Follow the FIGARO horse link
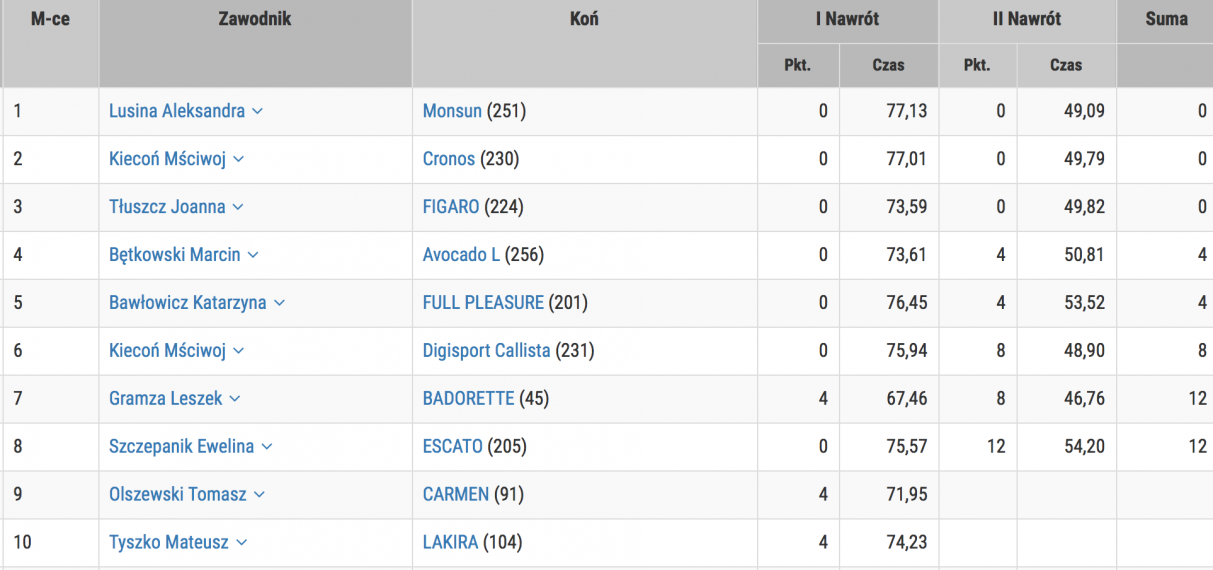Image resolution: width=1213 pixels, height=570 pixels. pyautogui.click(x=451, y=207)
